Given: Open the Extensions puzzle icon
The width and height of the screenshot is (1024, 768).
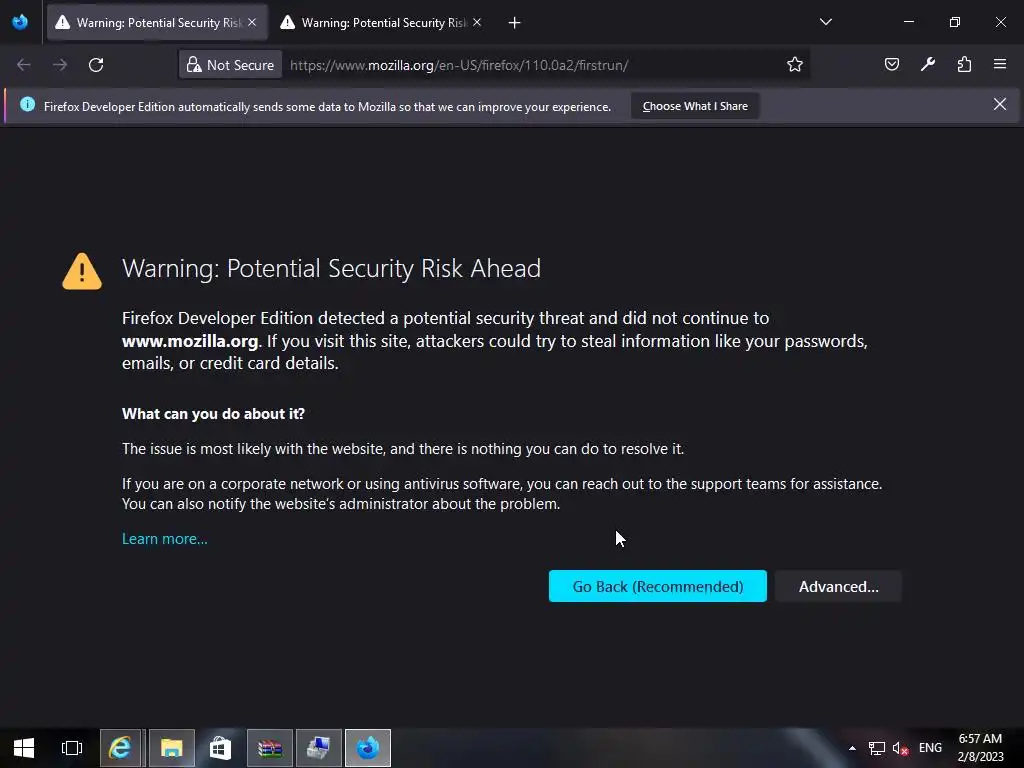Looking at the screenshot, I should coord(964,65).
